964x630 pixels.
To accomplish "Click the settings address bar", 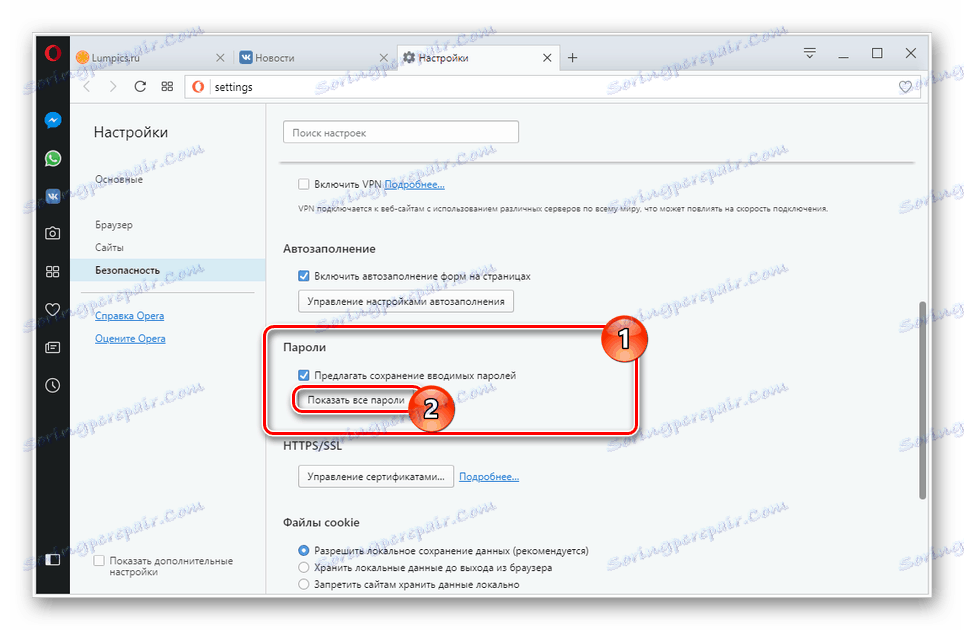I will coord(550,87).
